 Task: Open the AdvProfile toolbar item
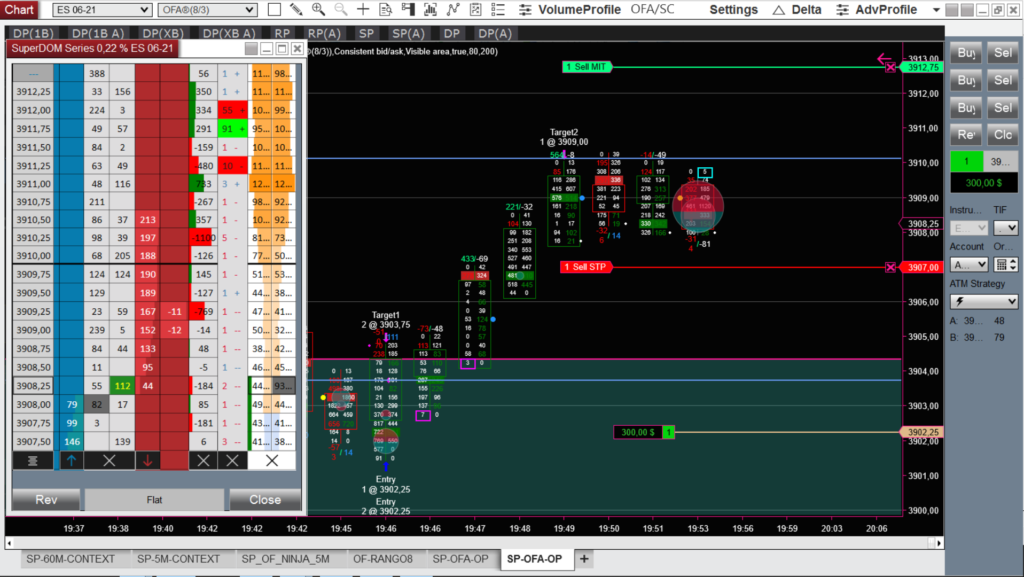pos(877,10)
